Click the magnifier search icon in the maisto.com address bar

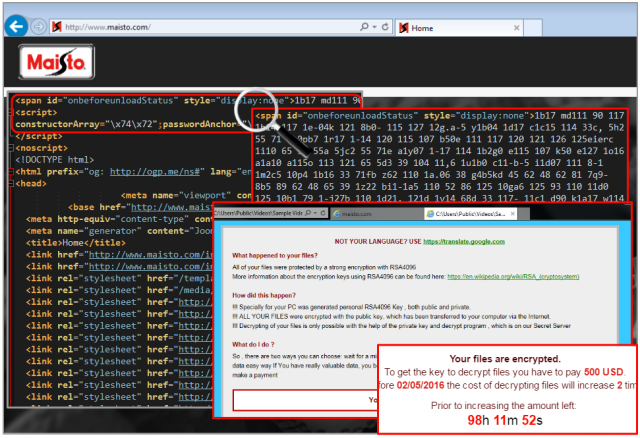(x=364, y=27)
